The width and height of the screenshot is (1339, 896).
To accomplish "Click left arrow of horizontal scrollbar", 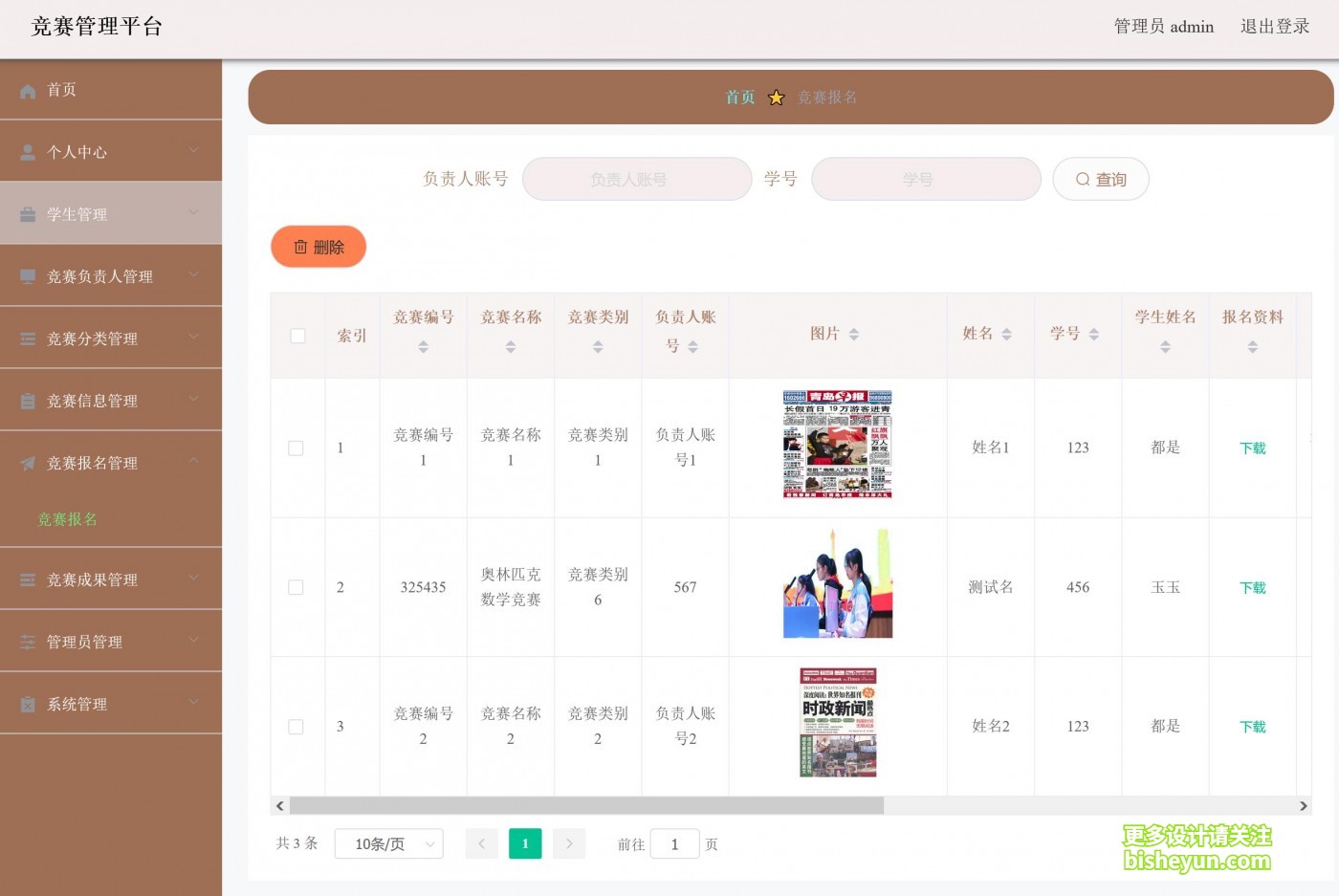I will (x=279, y=806).
